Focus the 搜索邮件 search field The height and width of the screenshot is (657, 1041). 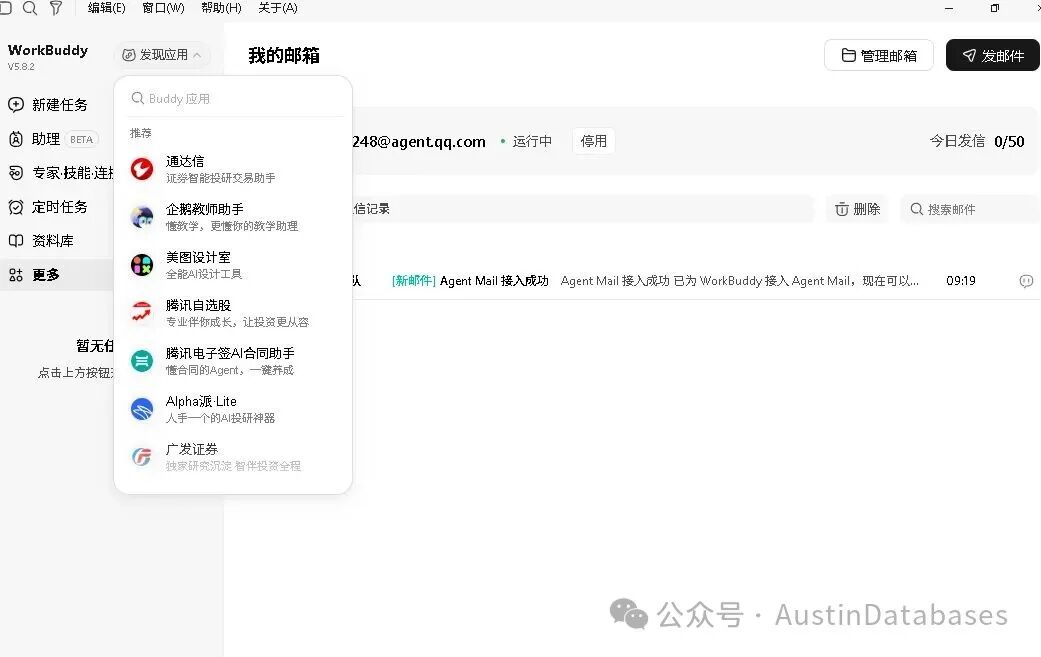pos(970,209)
